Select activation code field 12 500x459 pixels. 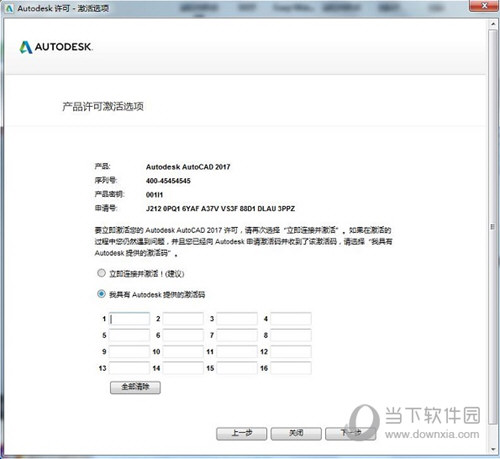click(x=291, y=351)
